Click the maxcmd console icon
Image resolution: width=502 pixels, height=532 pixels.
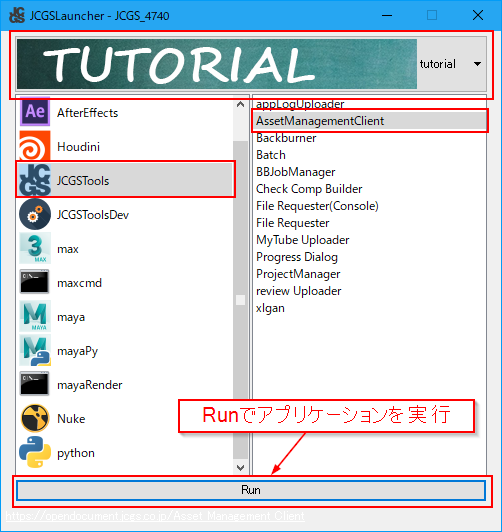[x=35, y=282]
